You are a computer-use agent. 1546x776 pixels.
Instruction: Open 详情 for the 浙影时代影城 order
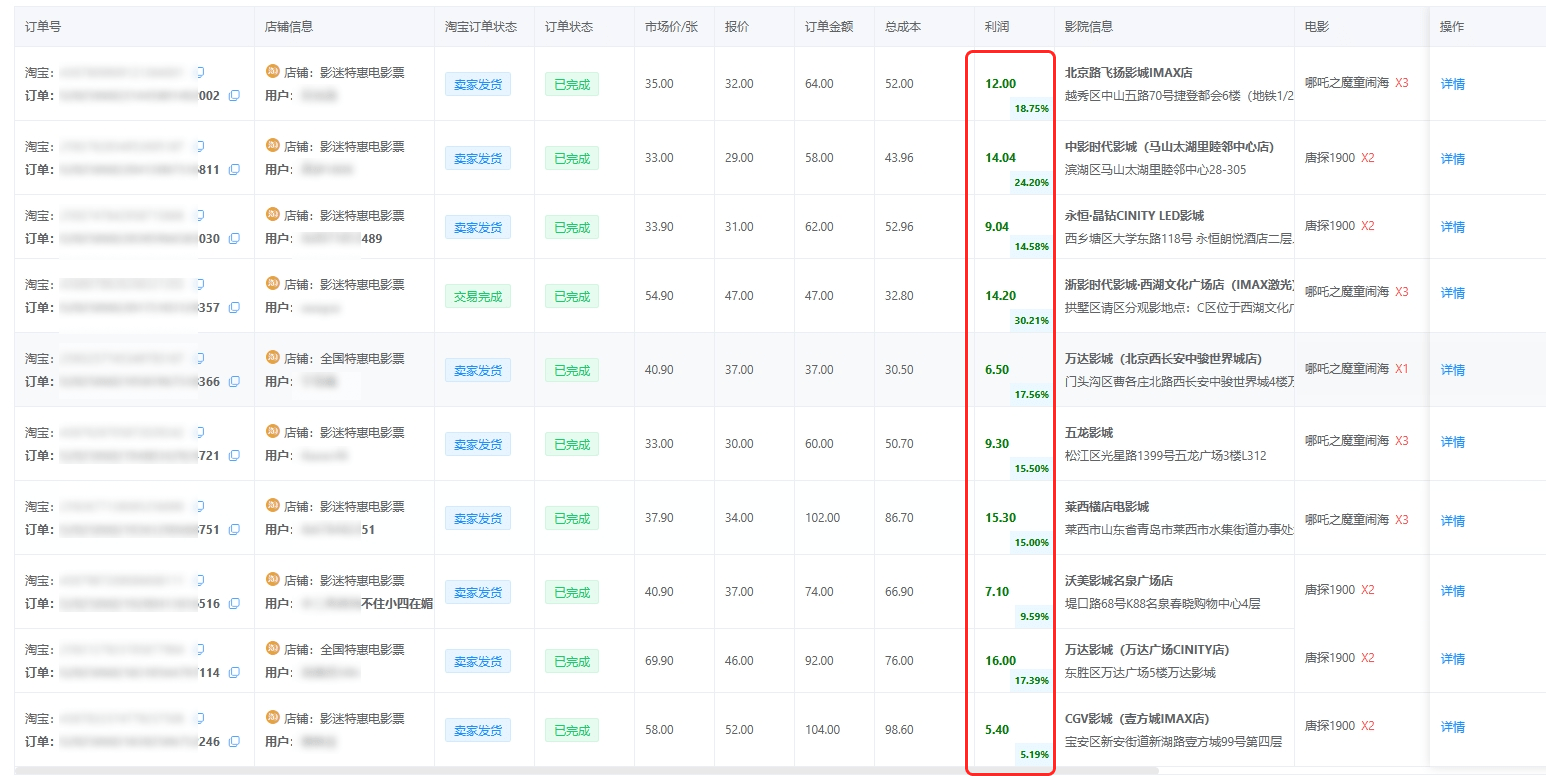[1453, 293]
